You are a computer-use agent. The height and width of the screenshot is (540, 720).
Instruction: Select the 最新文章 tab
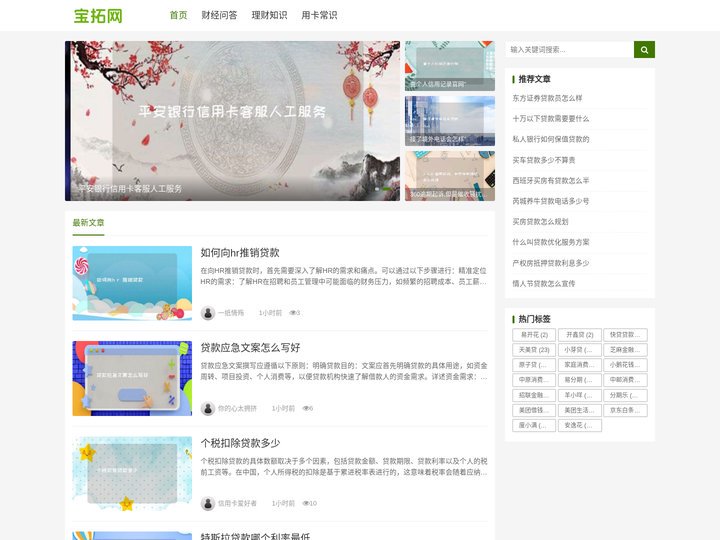coord(88,223)
